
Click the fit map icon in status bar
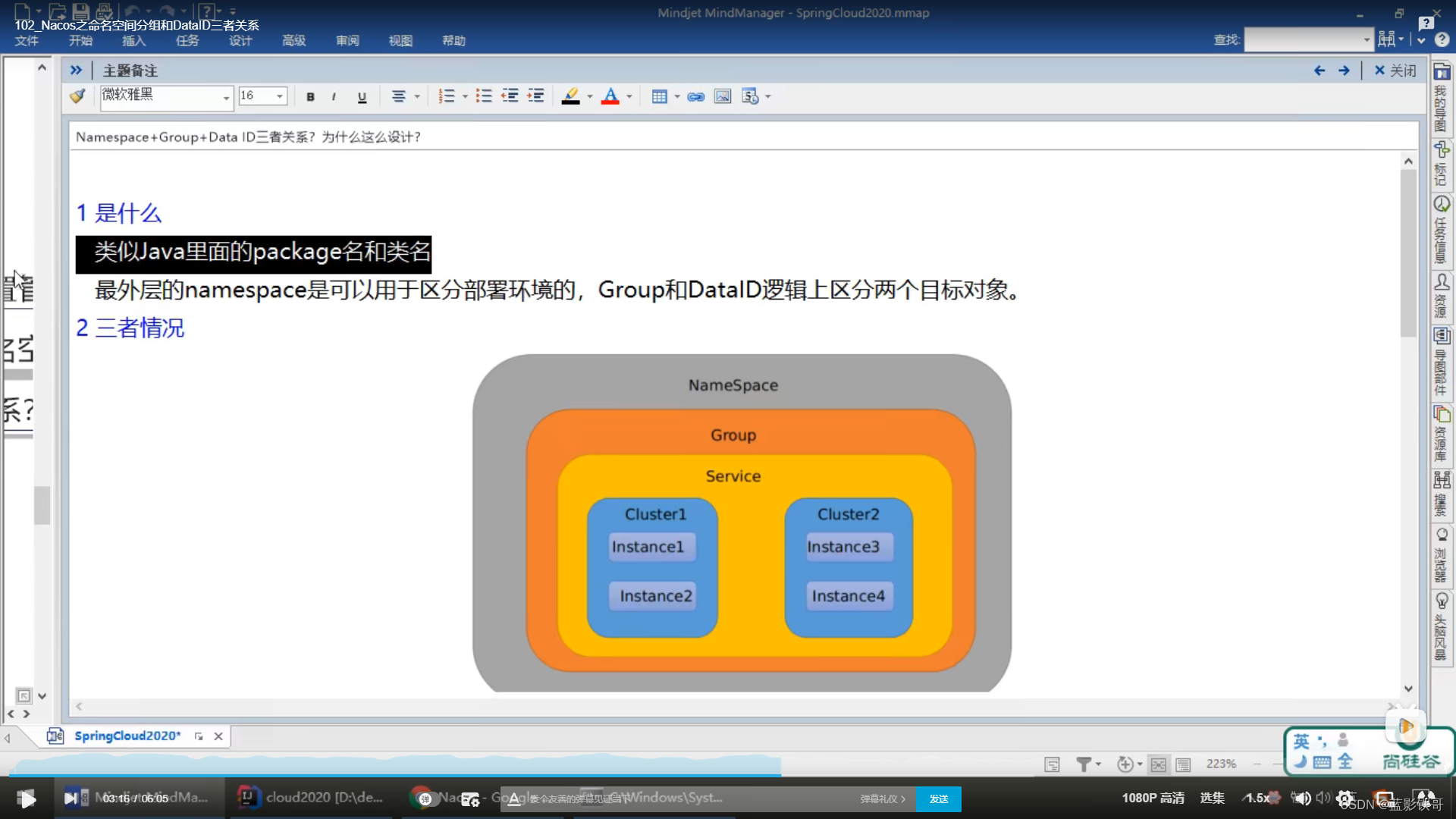click(1158, 764)
